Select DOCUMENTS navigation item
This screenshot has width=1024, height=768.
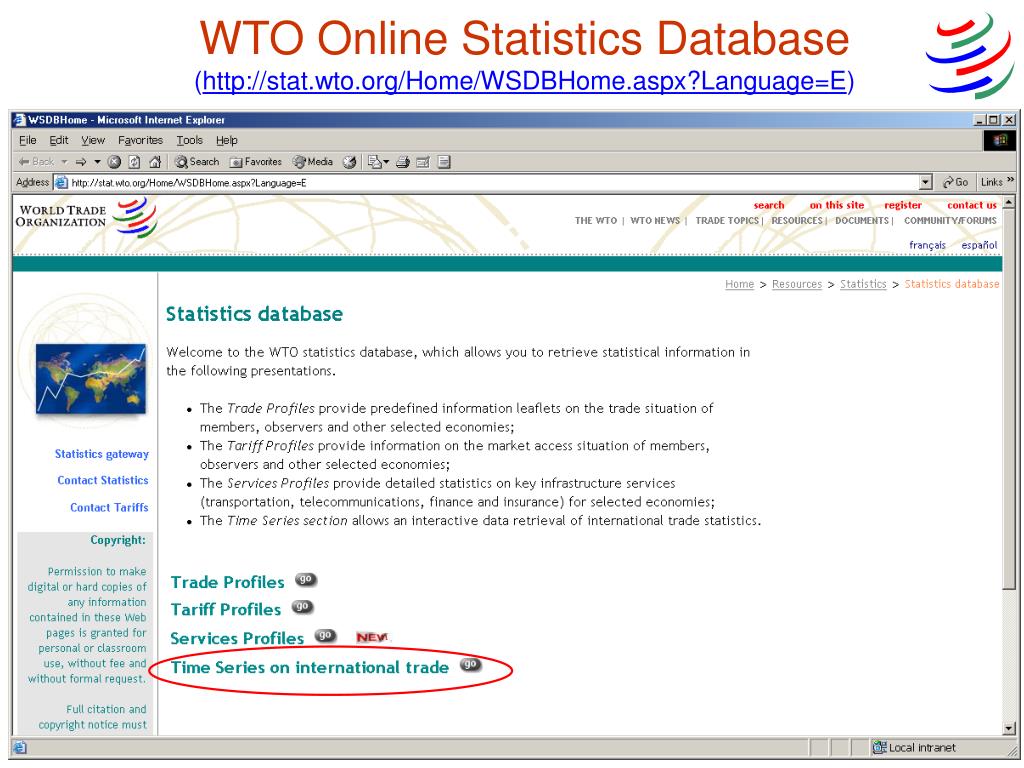click(862, 221)
